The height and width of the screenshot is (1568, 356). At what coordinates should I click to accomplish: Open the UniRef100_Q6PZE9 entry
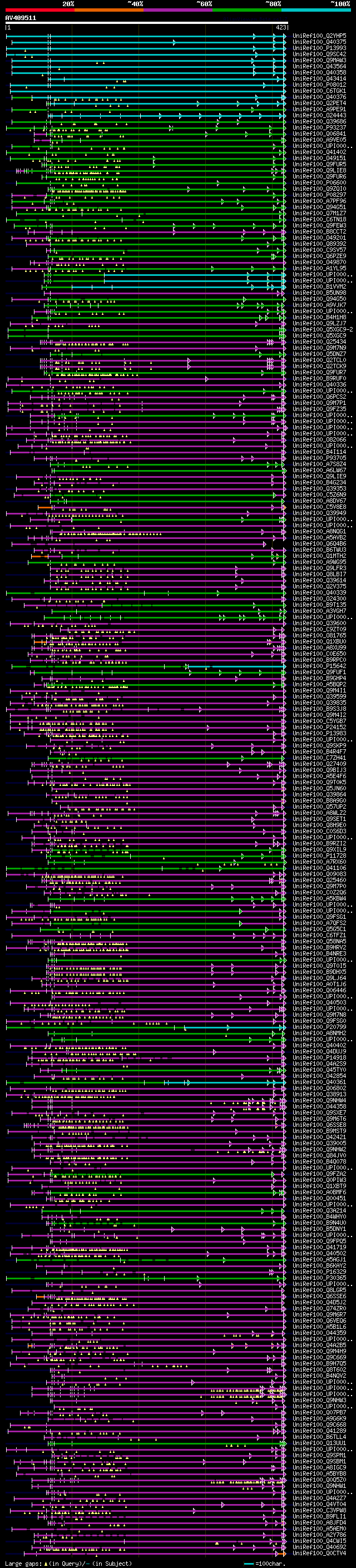click(x=319, y=256)
